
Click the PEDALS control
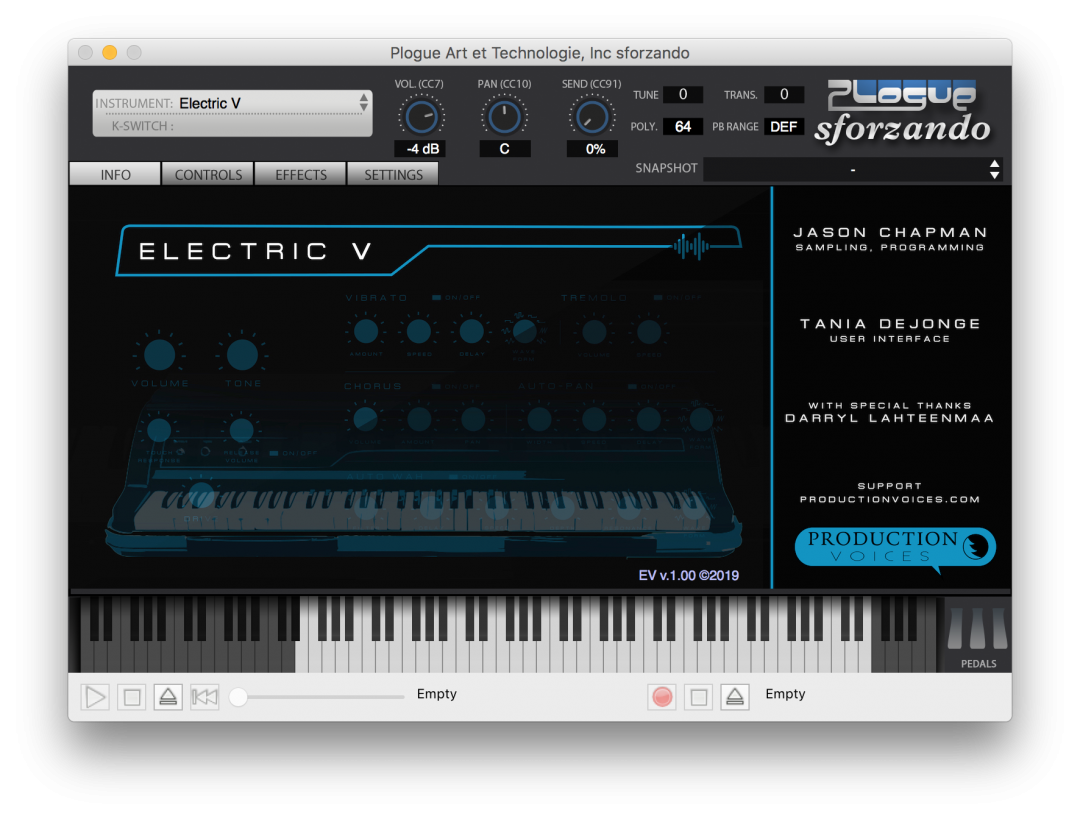tap(978, 635)
